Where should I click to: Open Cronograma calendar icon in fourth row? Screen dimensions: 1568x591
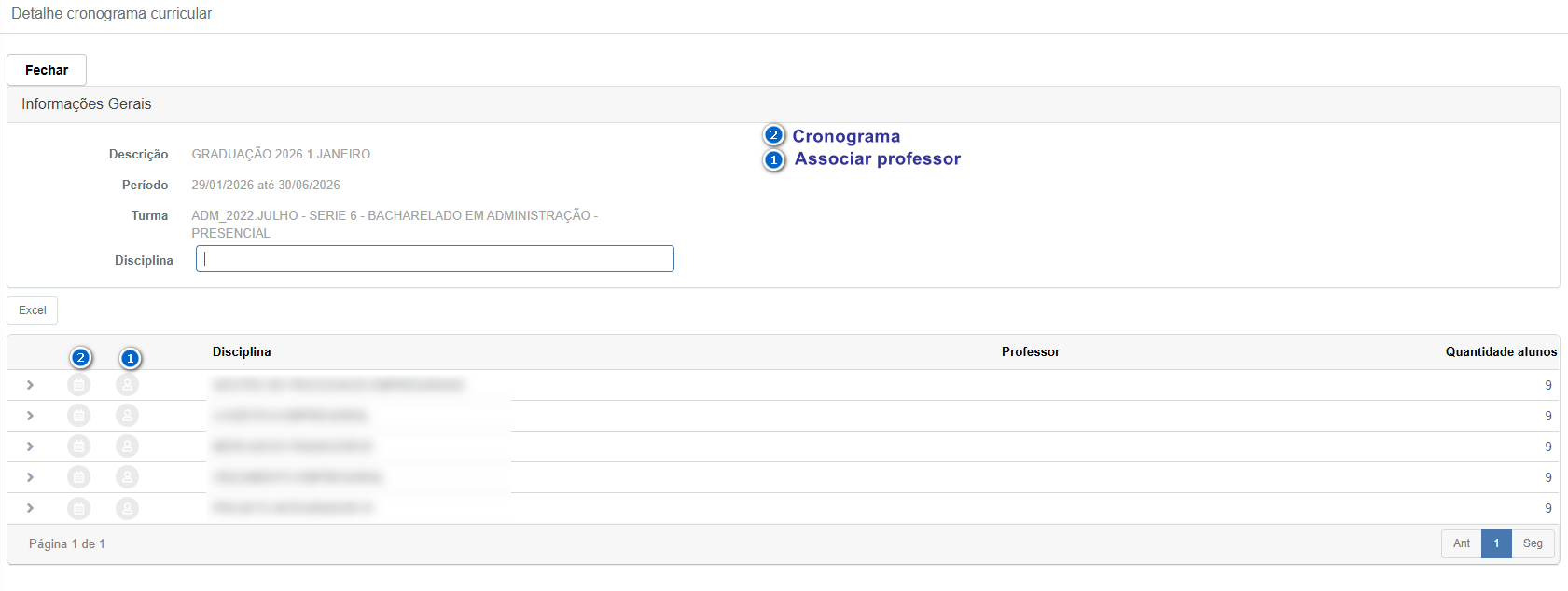pyautogui.click(x=79, y=477)
